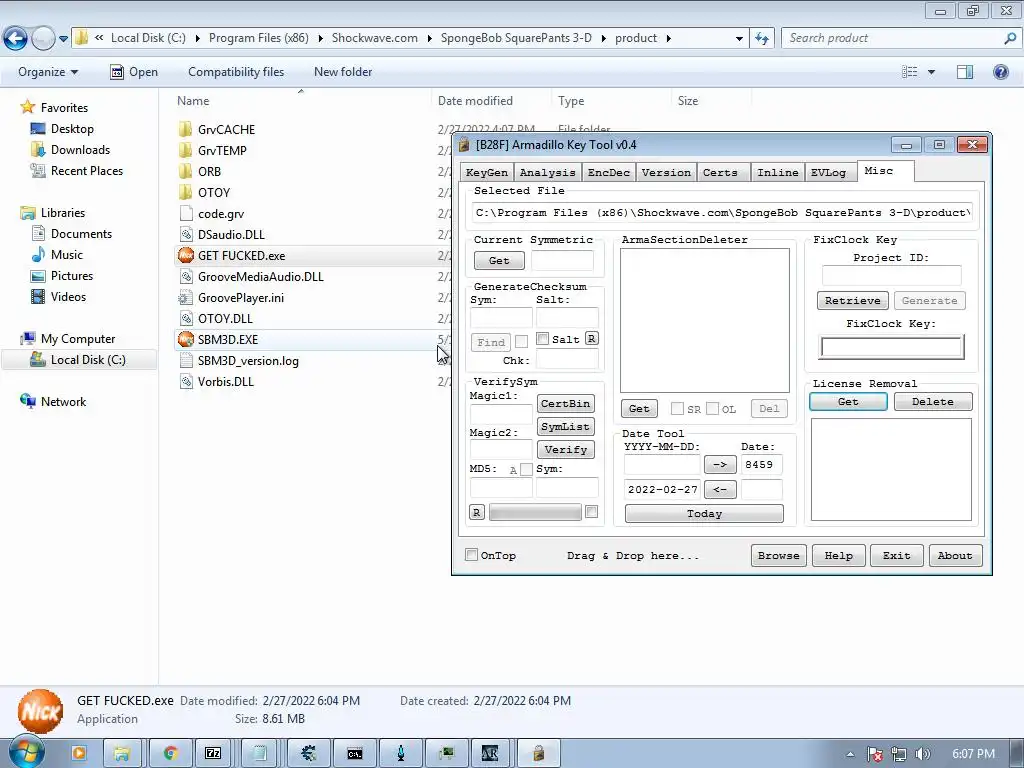Expand recent pages arrow beside forward button
This screenshot has height=768, width=1024.
click(63, 39)
